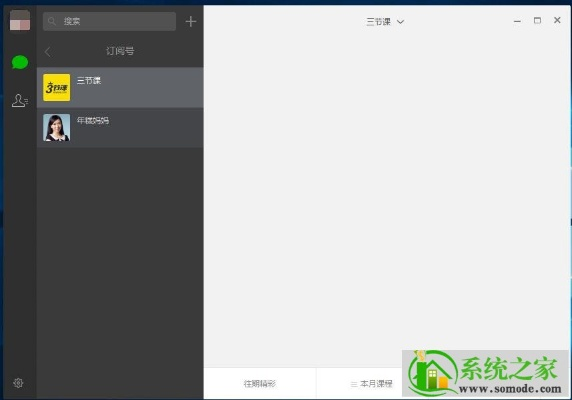Click the yellow 三节课 logo thumbnail

[x=57, y=88]
